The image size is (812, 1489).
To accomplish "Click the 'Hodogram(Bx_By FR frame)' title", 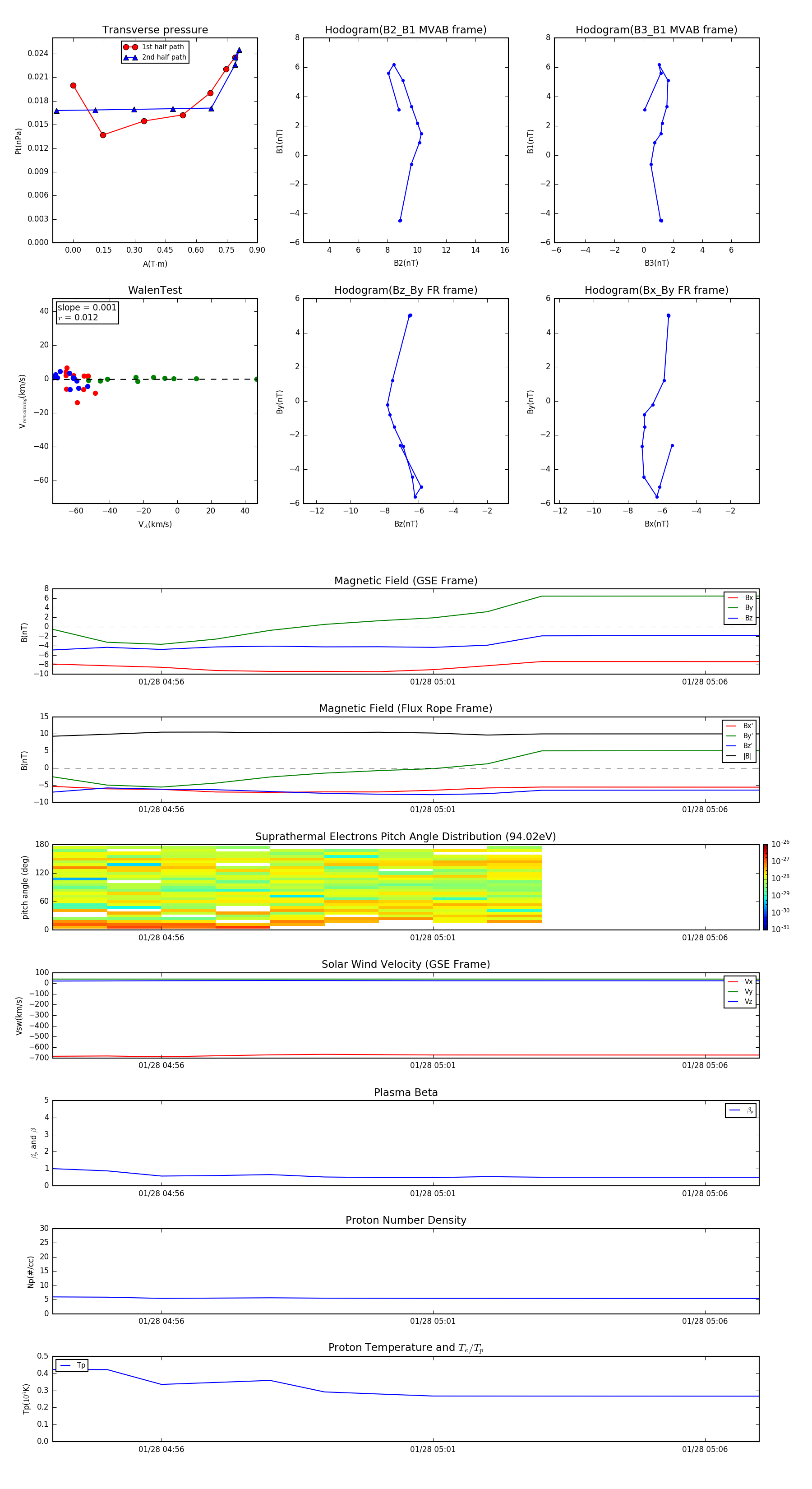I will (x=656, y=290).
